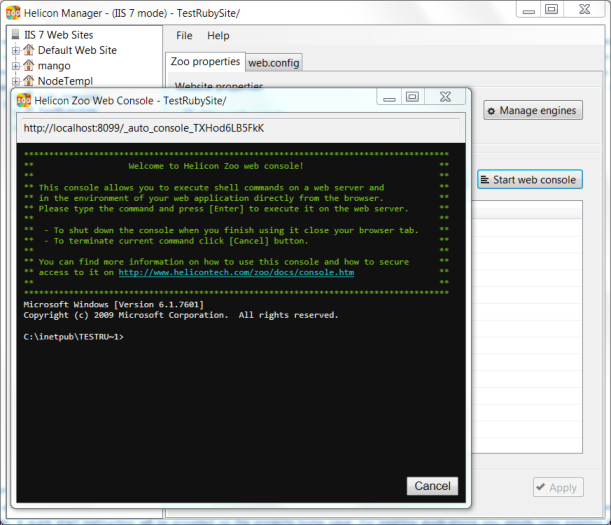Viewport: 611px width, 525px height.
Task: Click the NodeTempl site house icon
Action: 28,81
